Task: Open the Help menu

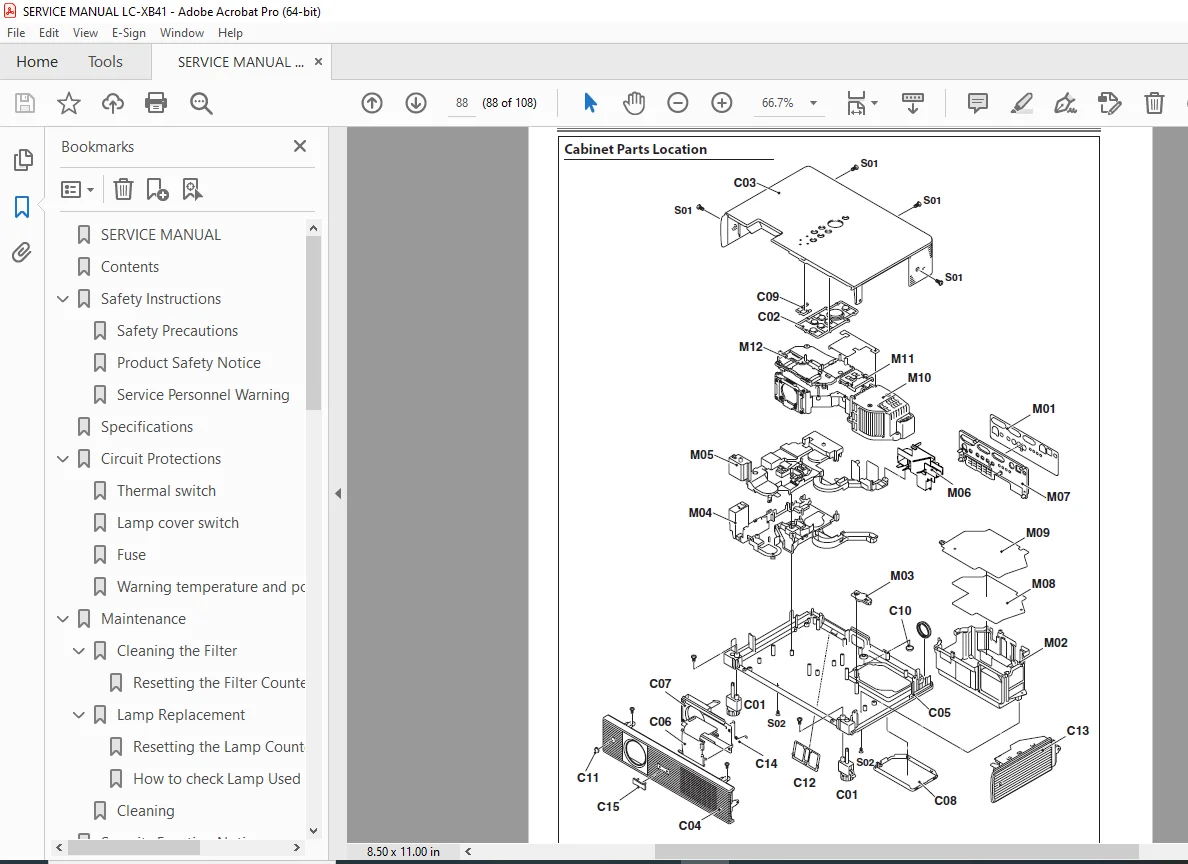Action: pyautogui.click(x=230, y=33)
